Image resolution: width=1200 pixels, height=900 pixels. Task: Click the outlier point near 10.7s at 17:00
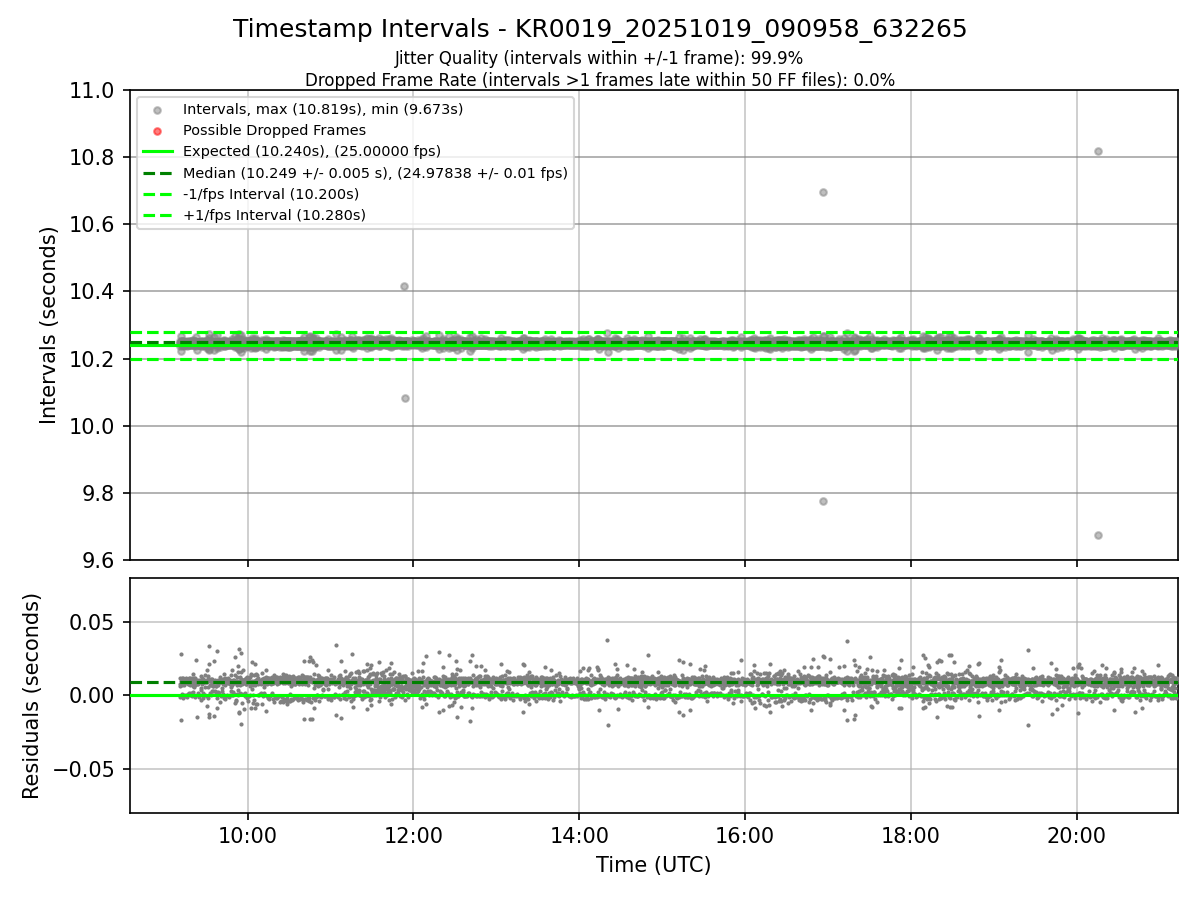pos(823,192)
